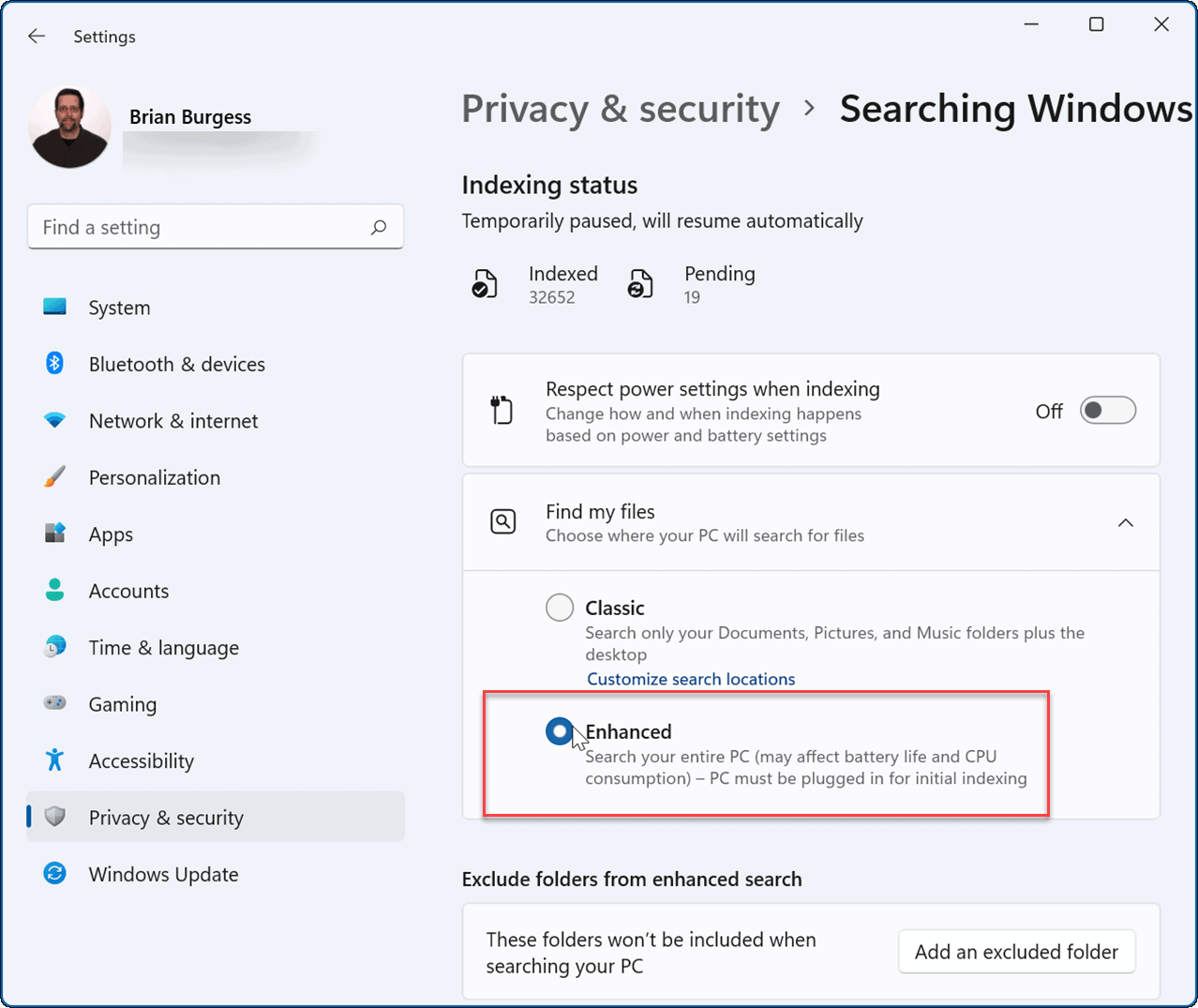Open Bluetooth & devices via its icon
This screenshot has height=1008, width=1198.
click(x=54, y=364)
